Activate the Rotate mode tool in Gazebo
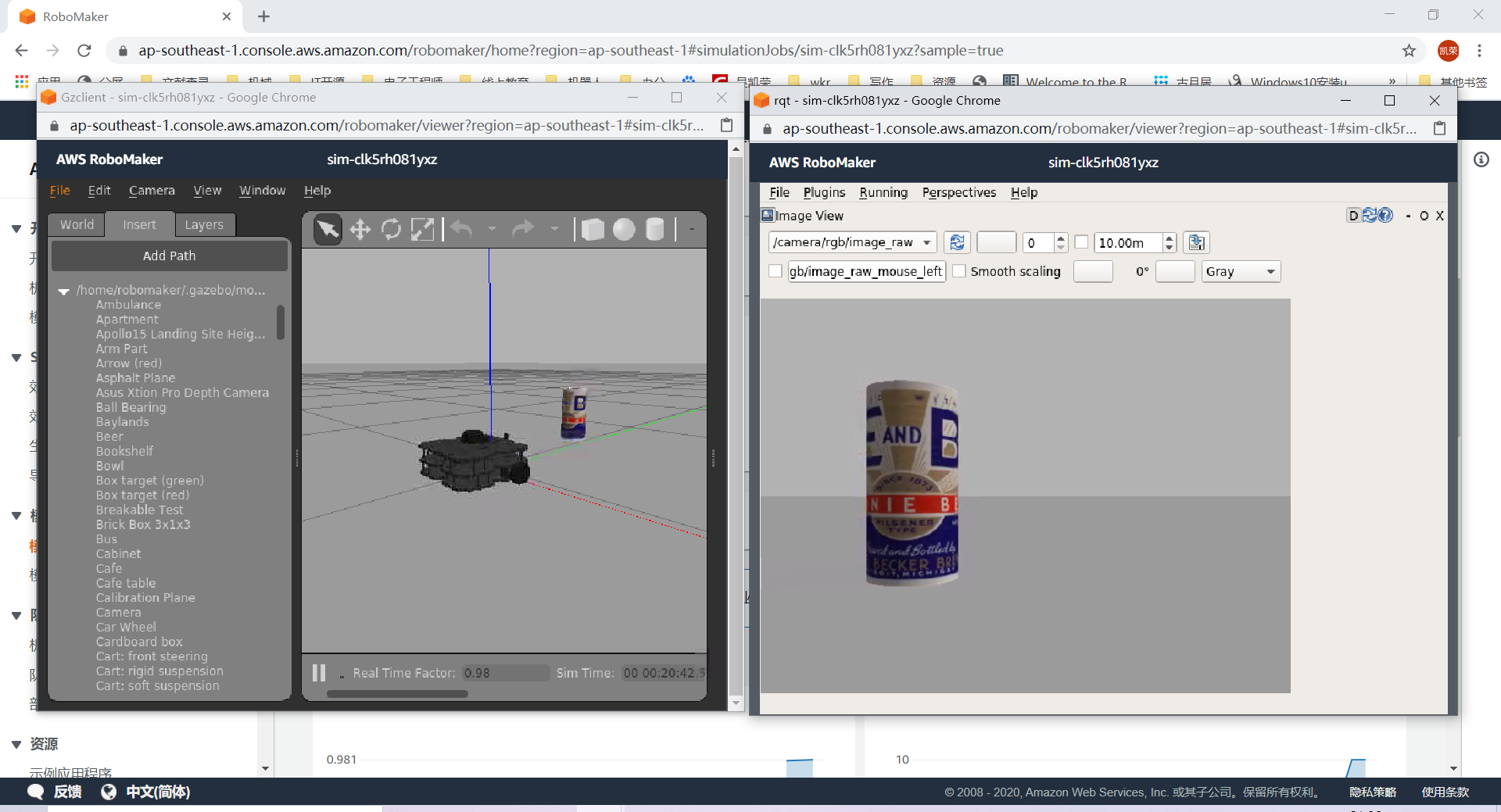The image size is (1501, 812). (x=391, y=230)
